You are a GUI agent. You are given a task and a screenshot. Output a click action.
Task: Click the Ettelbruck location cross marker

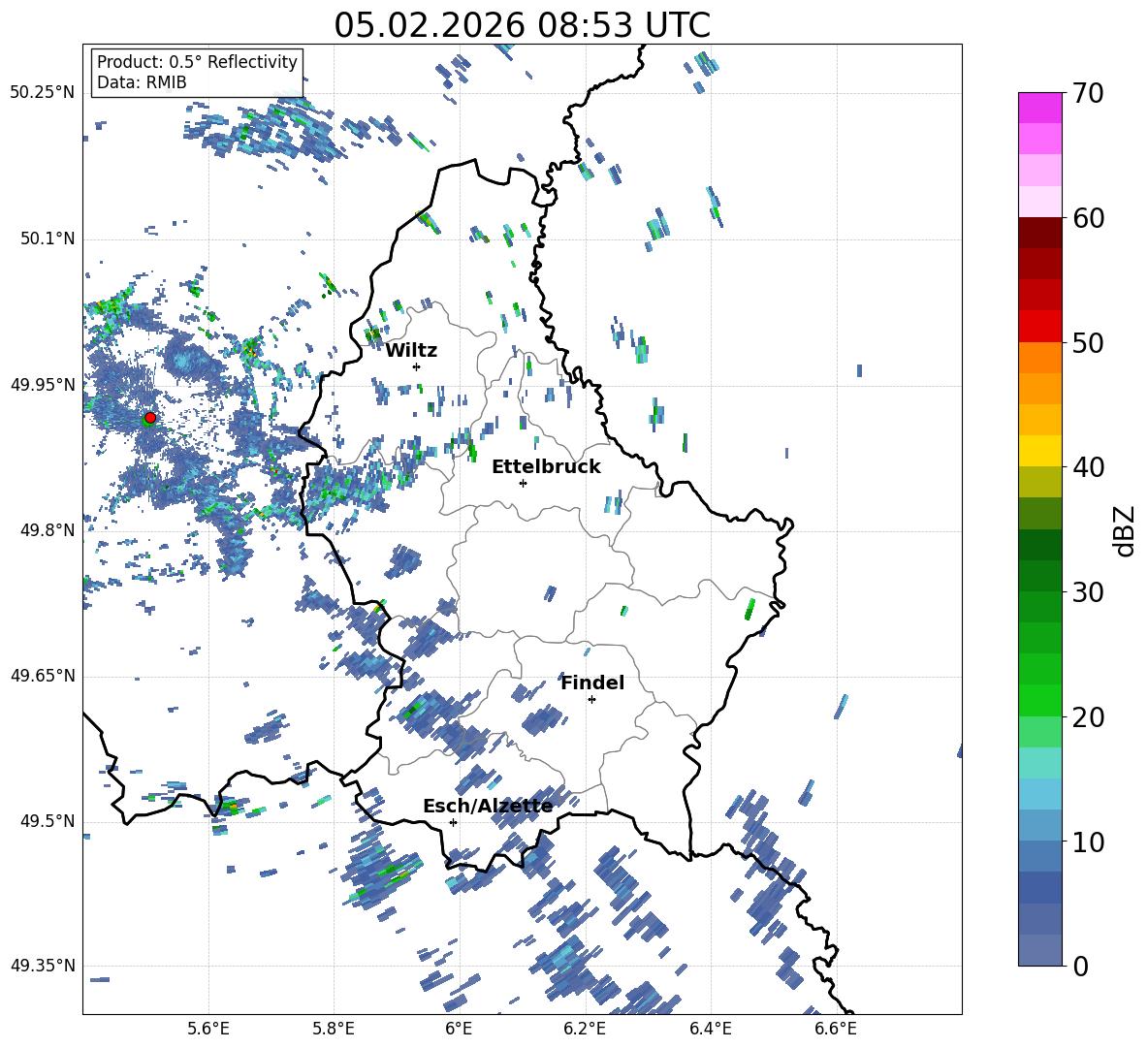pyautogui.click(x=523, y=483)
